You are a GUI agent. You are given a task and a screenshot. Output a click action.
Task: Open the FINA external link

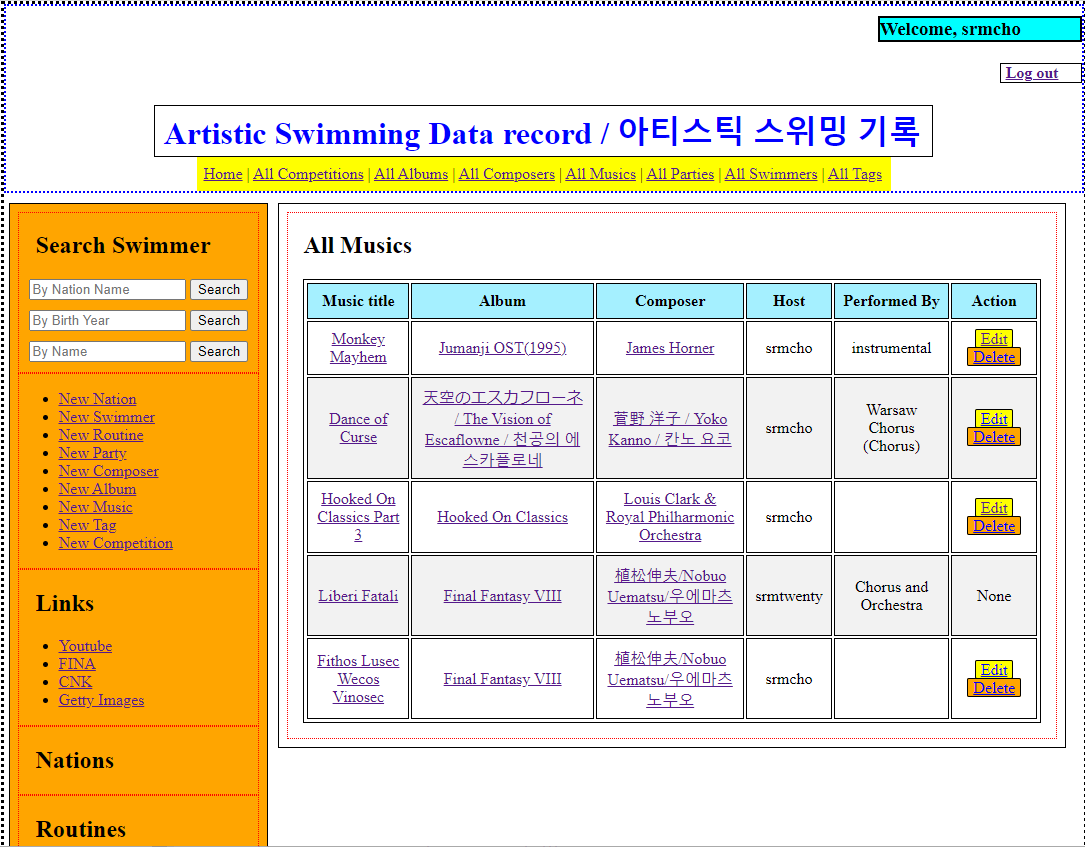coord(77,664)
